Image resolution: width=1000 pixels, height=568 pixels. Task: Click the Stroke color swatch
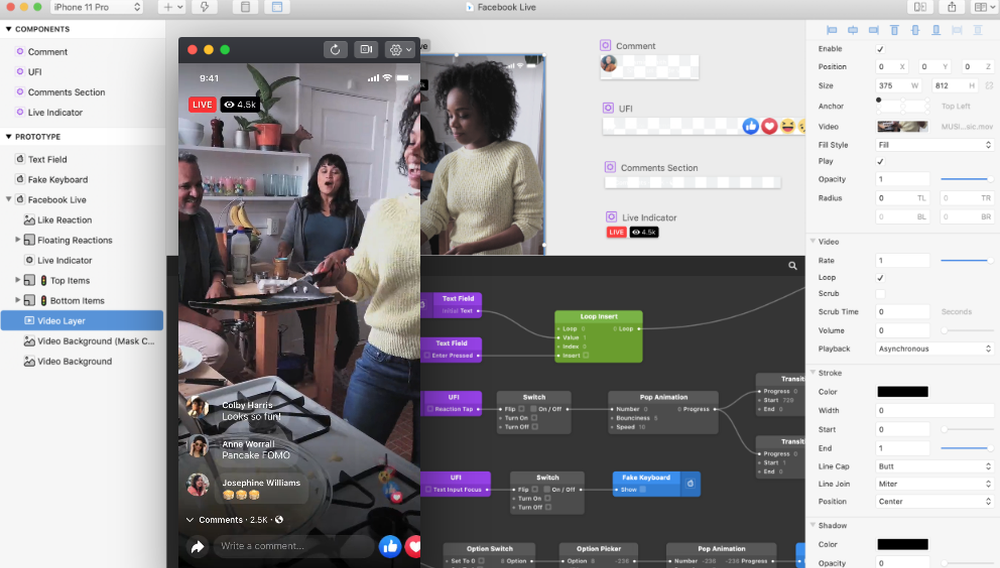point(902,392)
